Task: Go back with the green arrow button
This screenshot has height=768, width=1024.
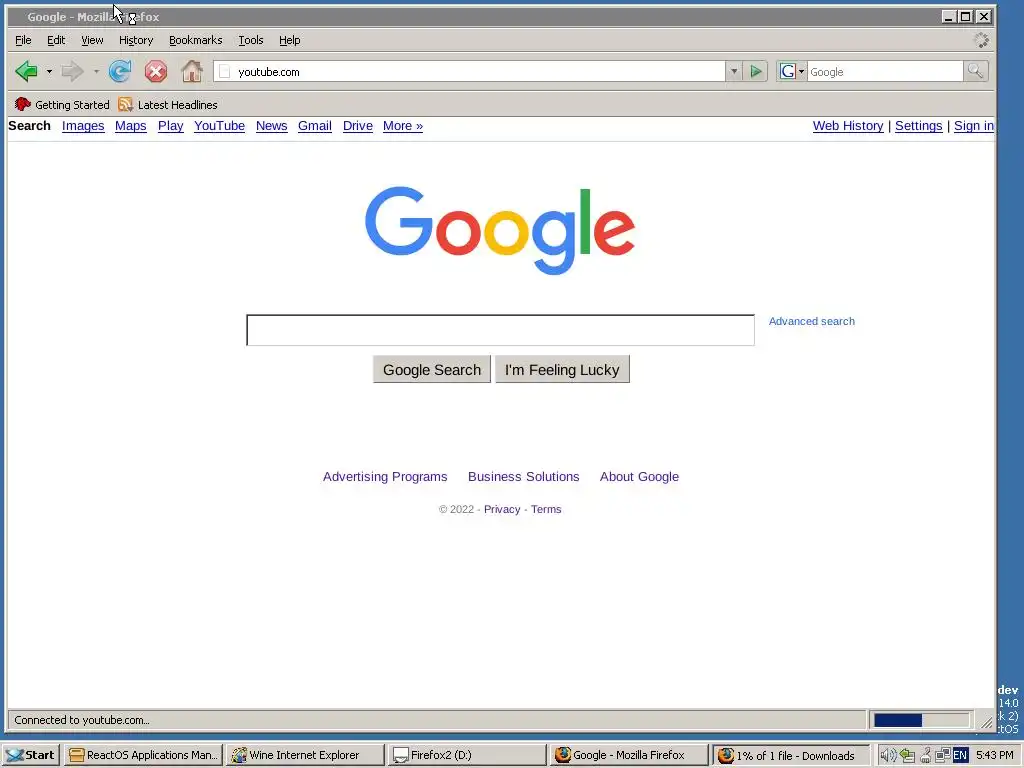Action: pos(26,71)
